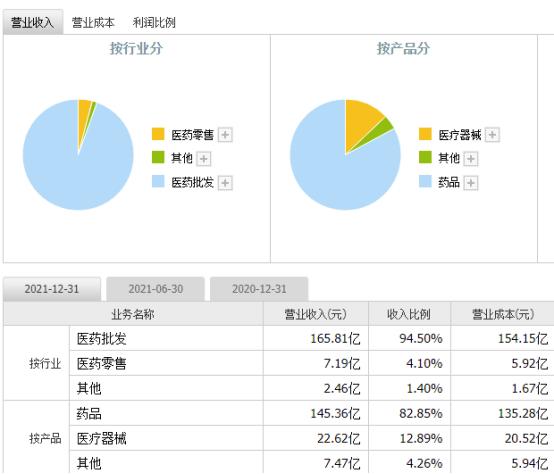Click the 药品 table row name
This screenshot has height=474, width=554.
coord(89,414)
